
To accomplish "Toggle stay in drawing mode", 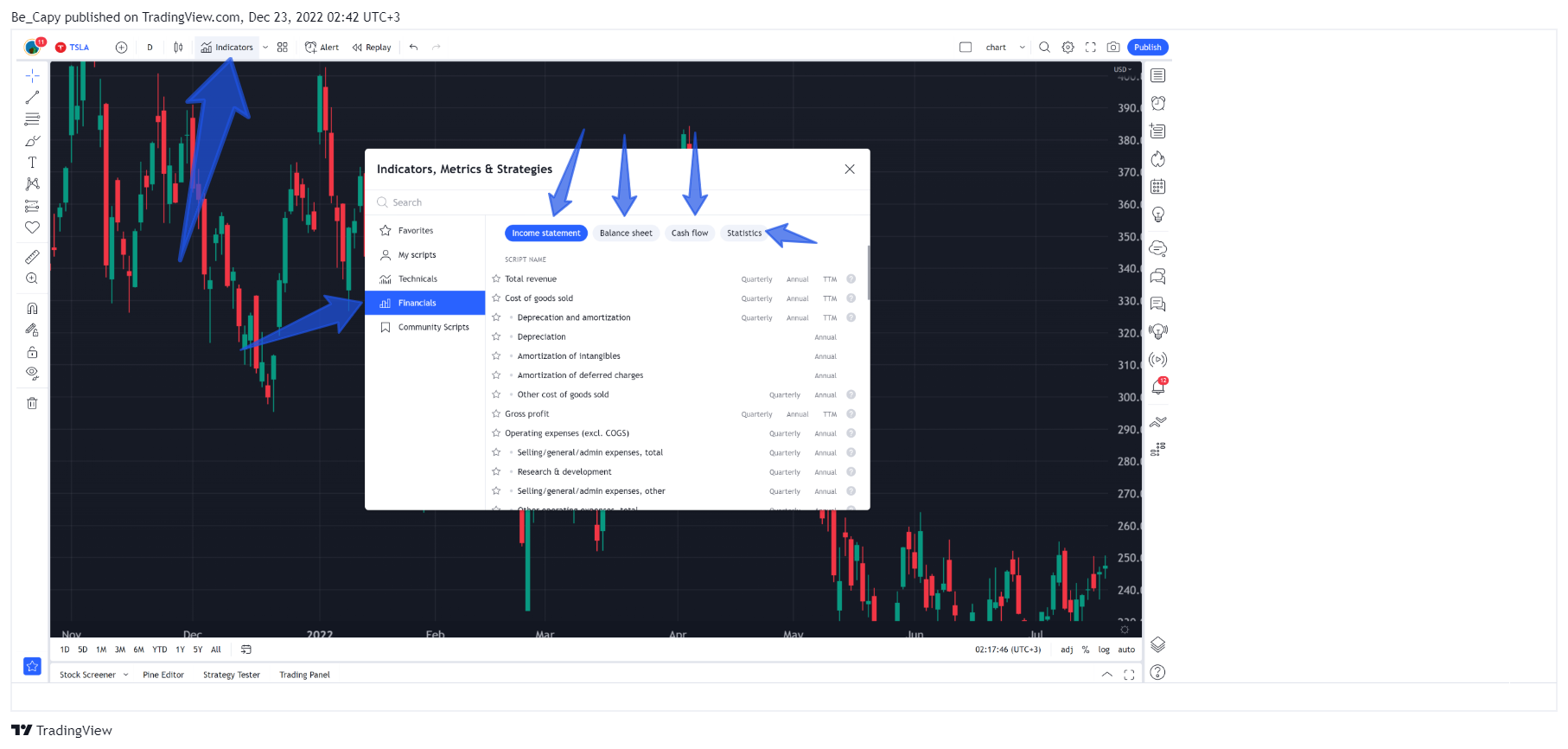I will coord(32,330).
